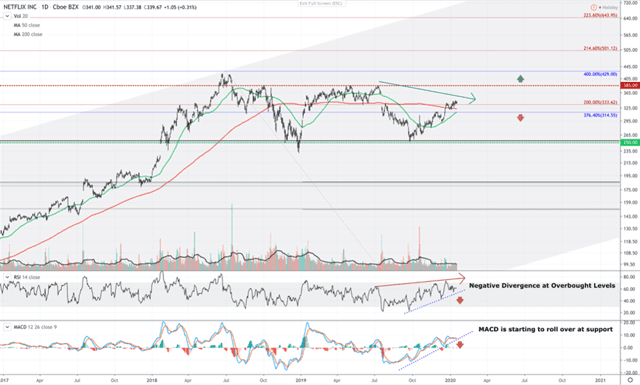
Task: Open chart settings gear at bottom-right corner
Action: pyautogui.click(x=630, y=380)
